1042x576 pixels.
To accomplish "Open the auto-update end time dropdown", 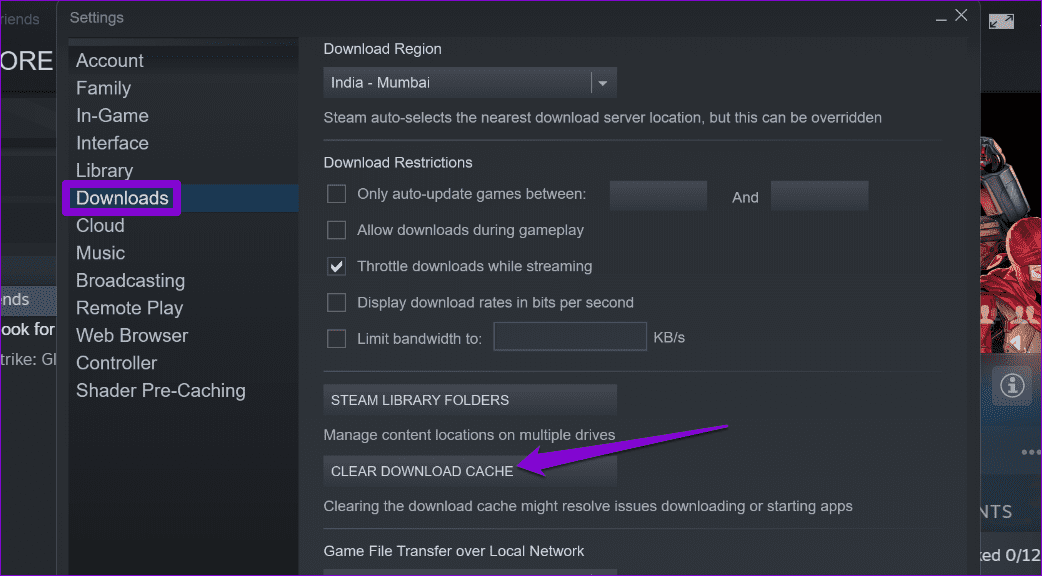I will click(819, 196).
